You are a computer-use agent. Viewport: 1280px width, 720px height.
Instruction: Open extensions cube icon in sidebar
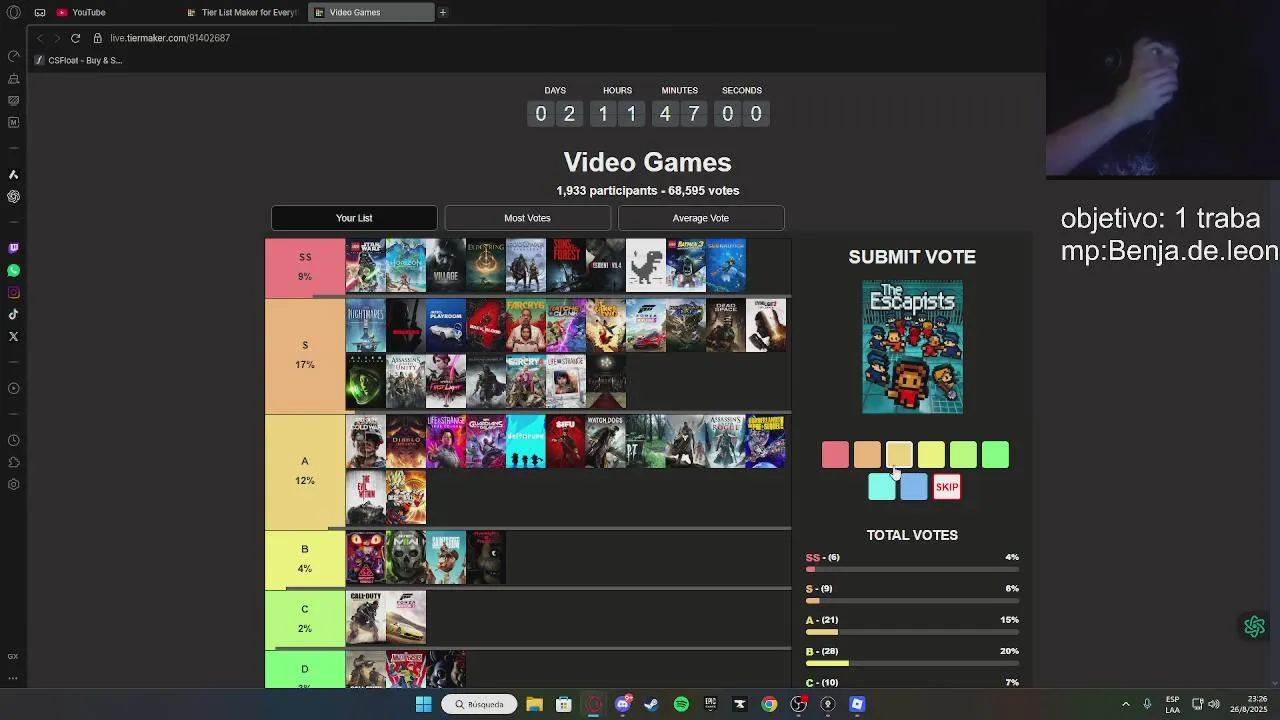click(x=14, y=462)
